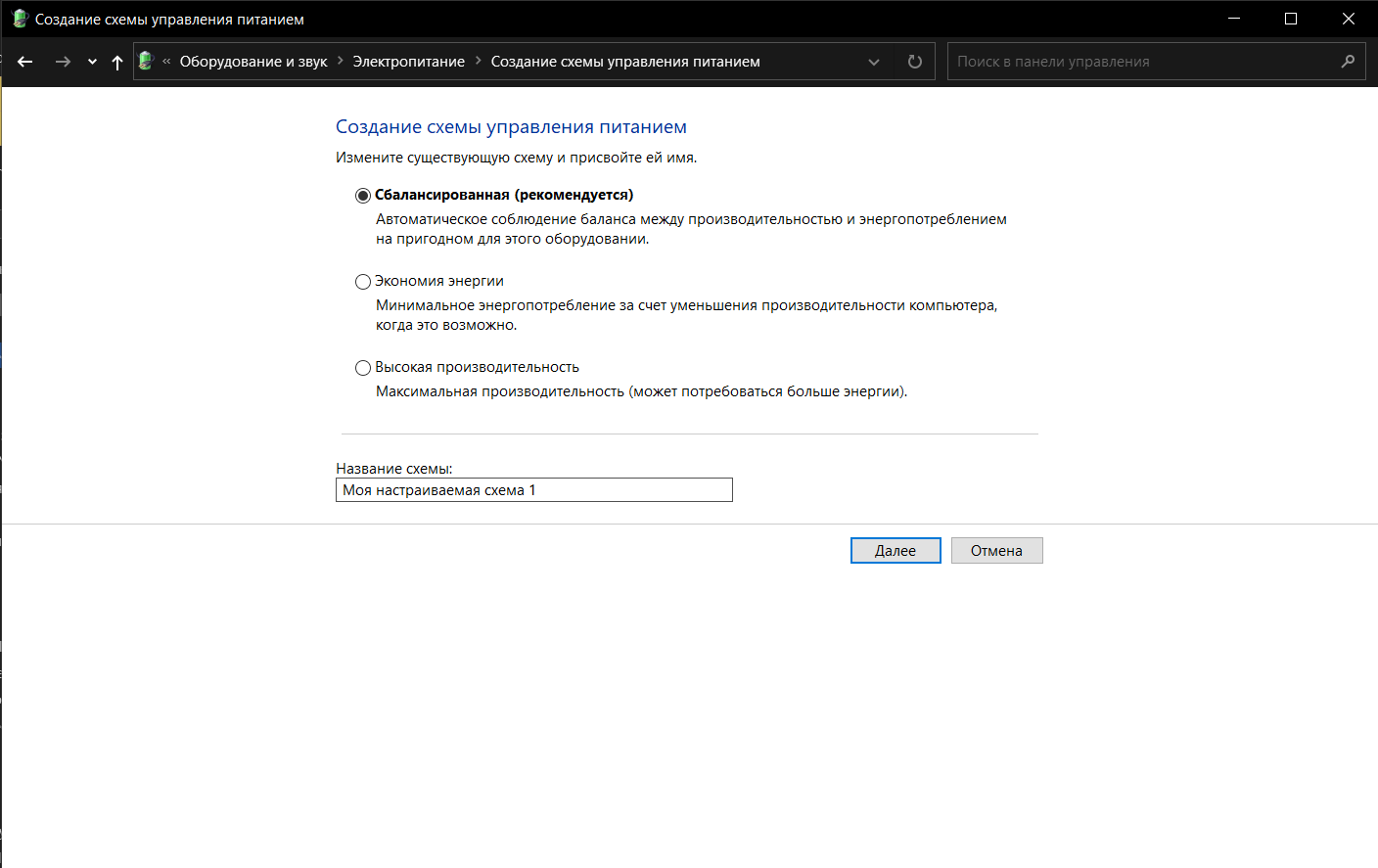
Task: Click the title bar battery app icon
Action: (x=19, y=19)
